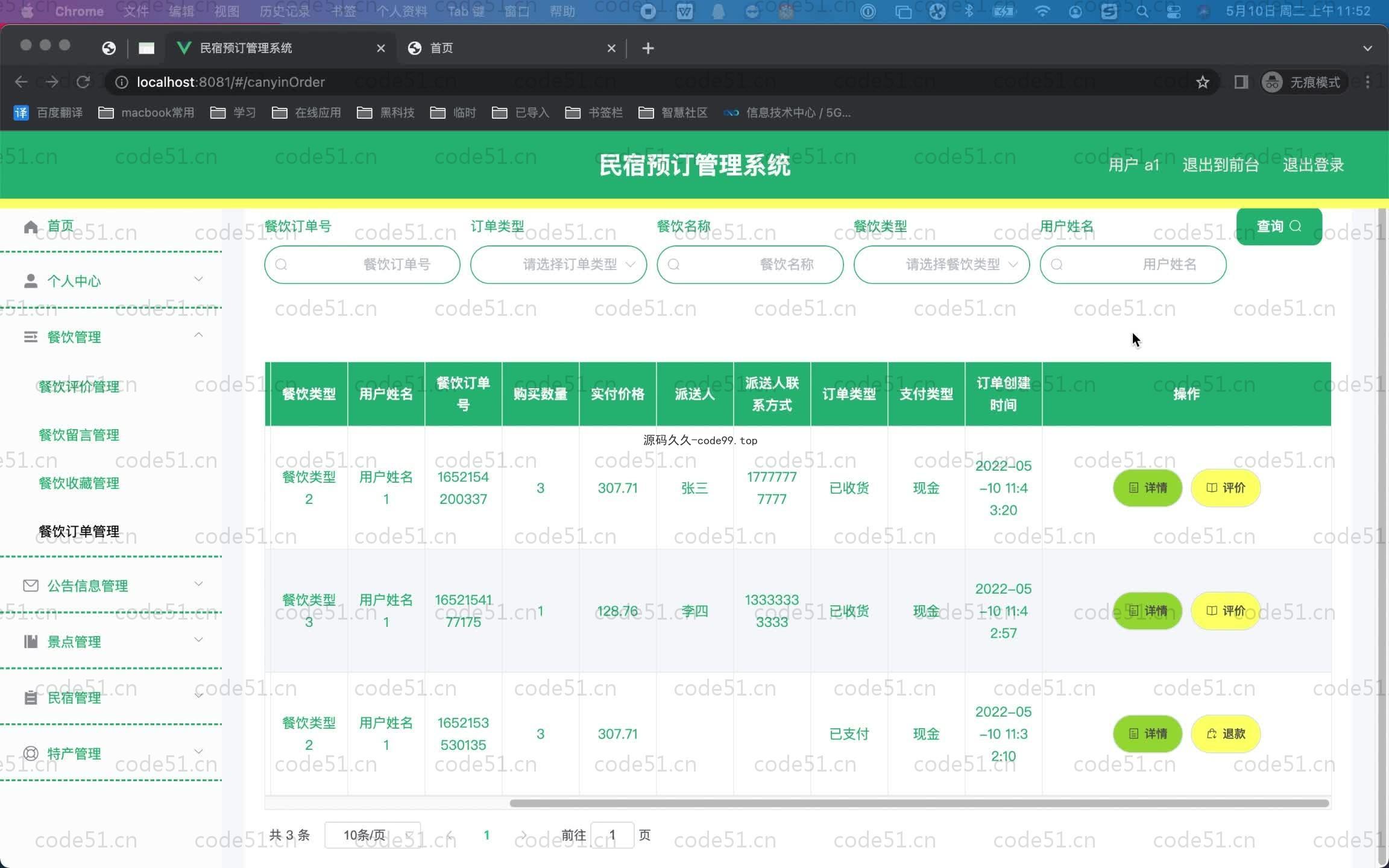
Task: Open 请选择餐饮类型 dropdown
Action: [x=942, y=265]
